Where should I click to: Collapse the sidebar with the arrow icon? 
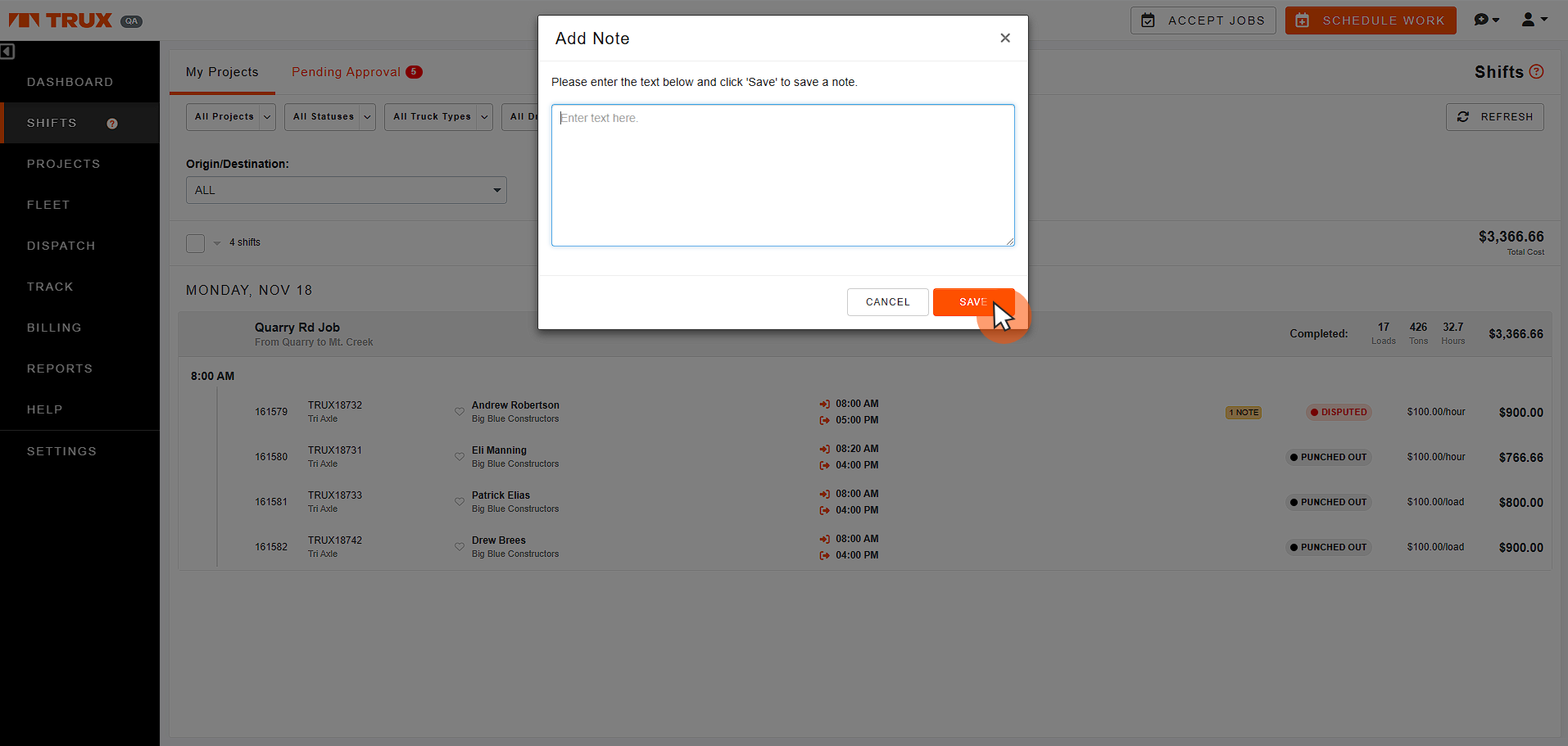tap(7, 52)
